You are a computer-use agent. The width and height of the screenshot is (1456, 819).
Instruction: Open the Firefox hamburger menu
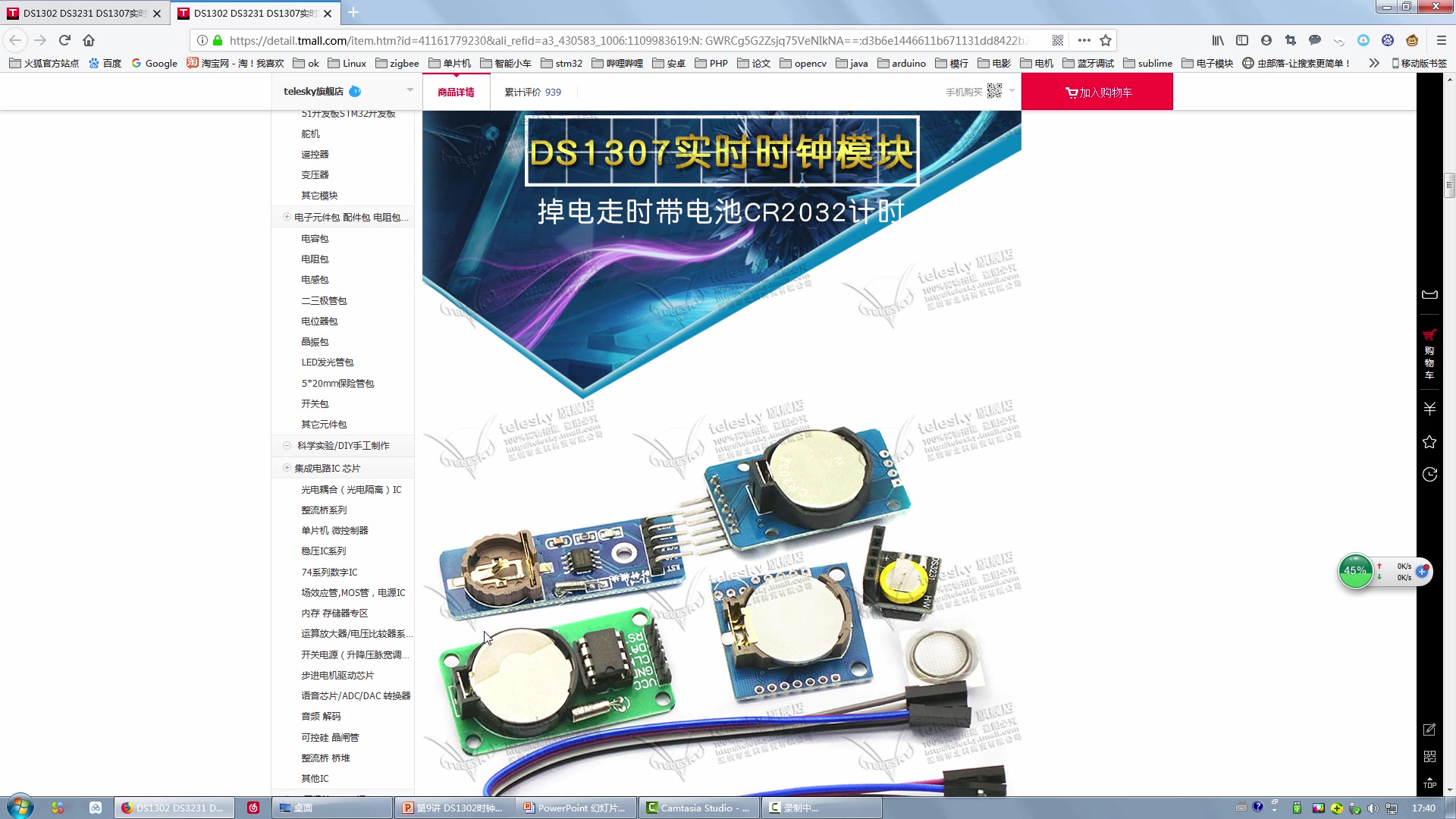tap(1442, 40)
